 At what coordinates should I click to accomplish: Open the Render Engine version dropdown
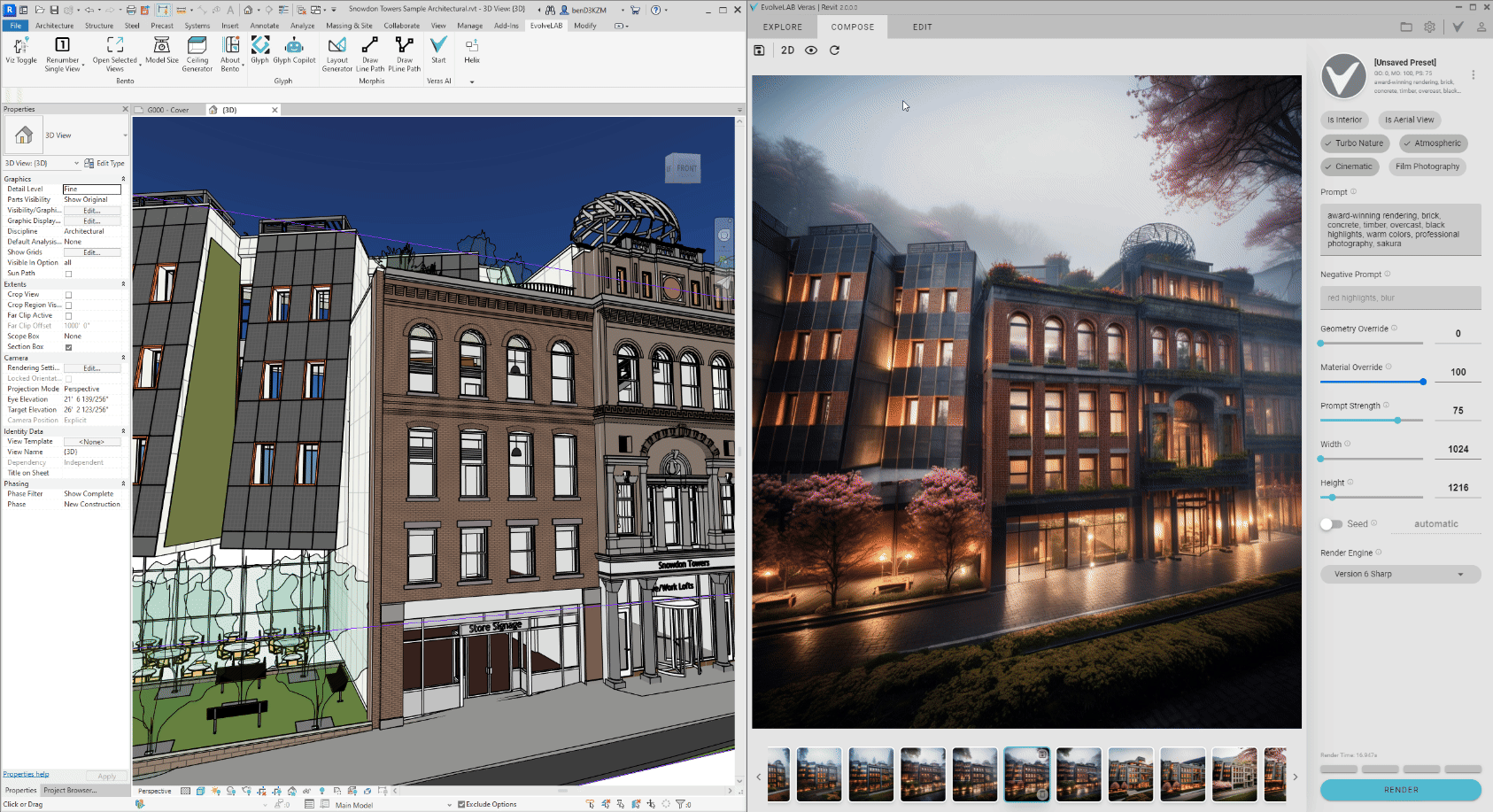(x=1400, y=574)
